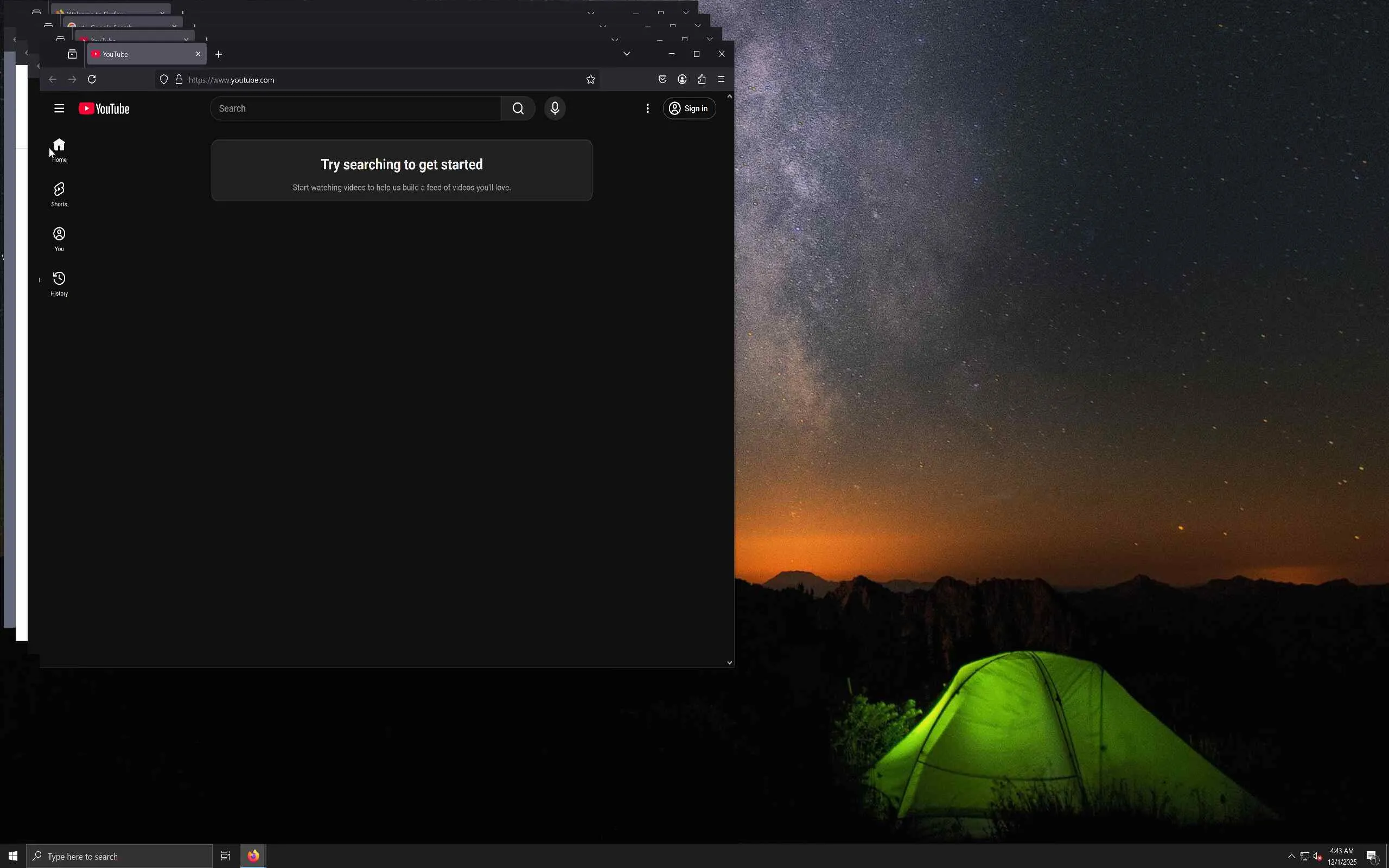This screenshot has width=1389, height=868.
Task: Open YouTube hamburger guide menu
Action: 59,108
